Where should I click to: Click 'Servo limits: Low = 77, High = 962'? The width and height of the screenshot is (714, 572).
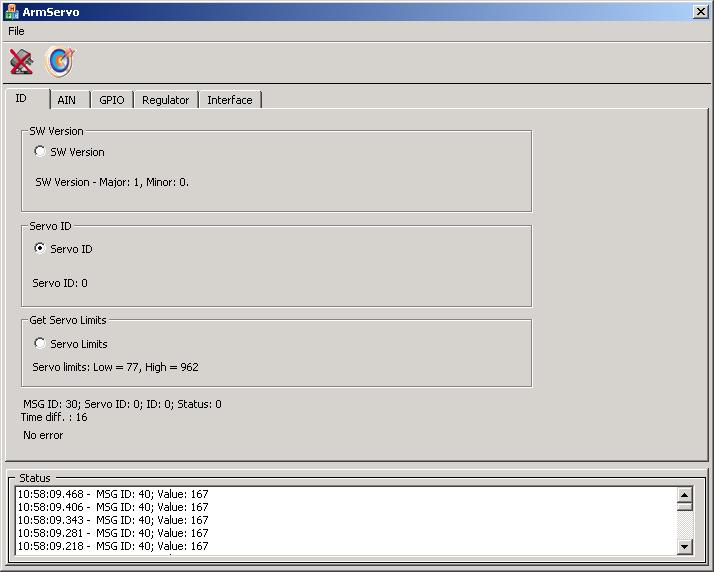[115, 367]
